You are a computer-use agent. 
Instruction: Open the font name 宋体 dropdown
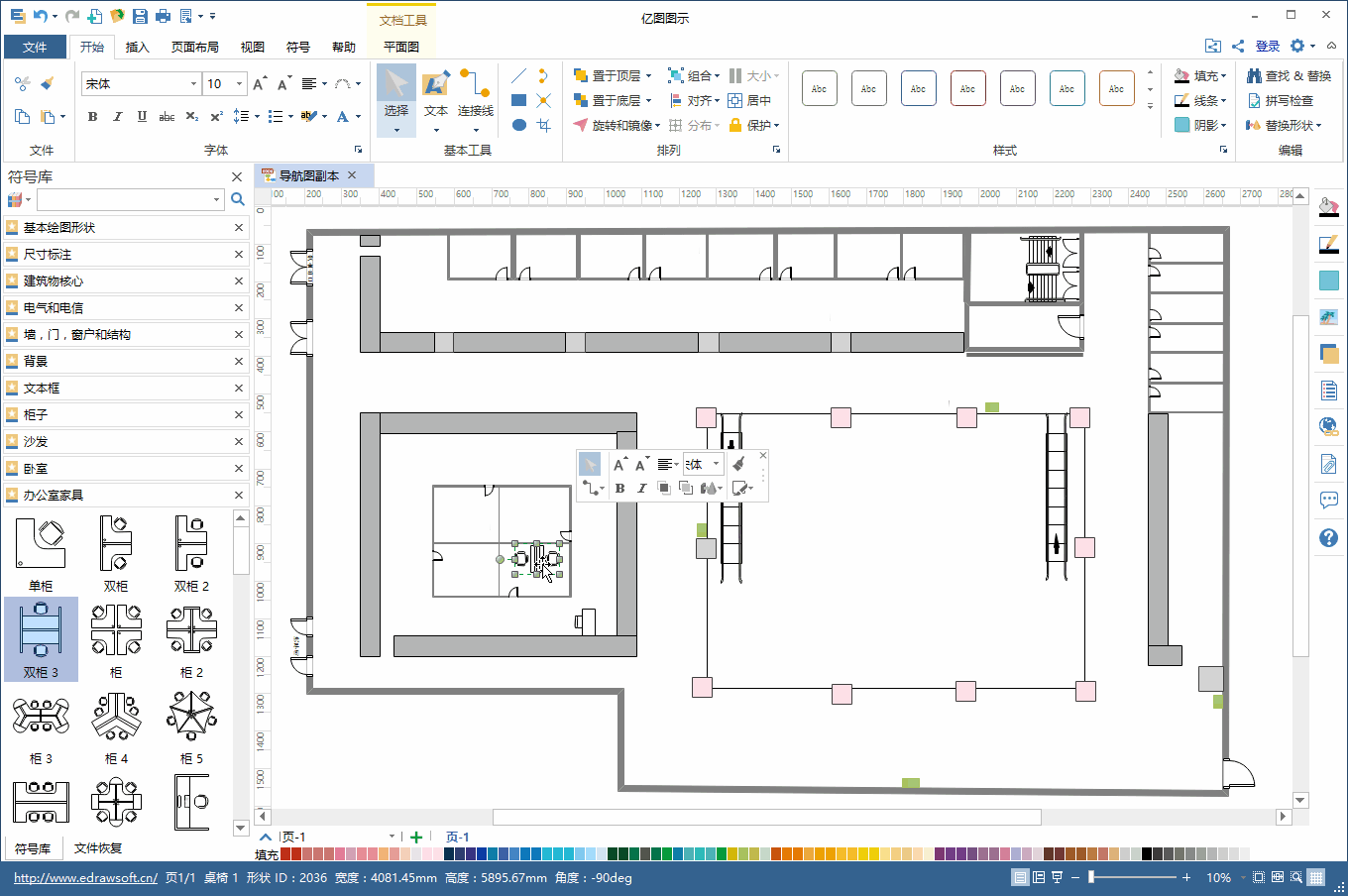point(193,84)
